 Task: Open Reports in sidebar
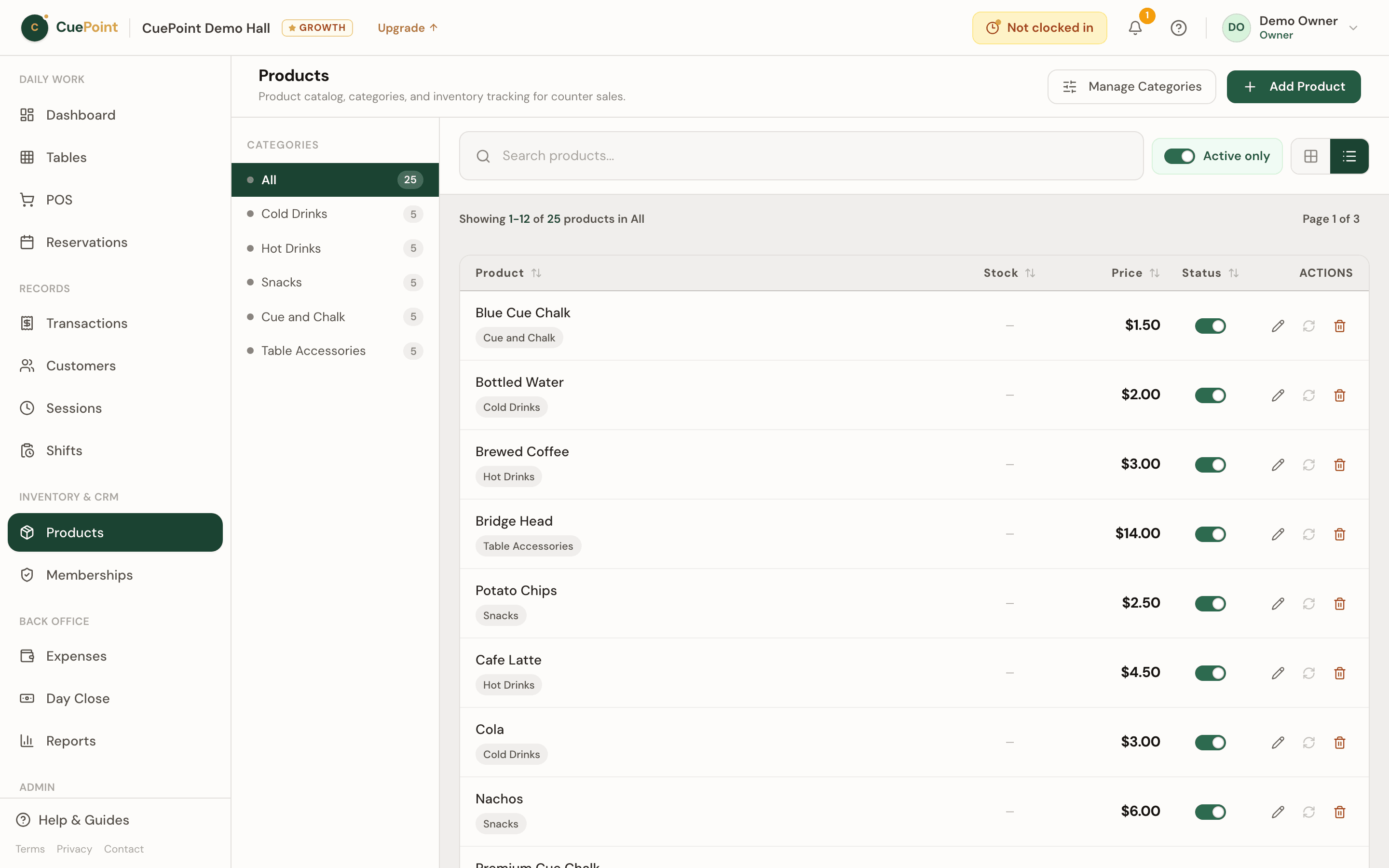click(x=115, y=741)
